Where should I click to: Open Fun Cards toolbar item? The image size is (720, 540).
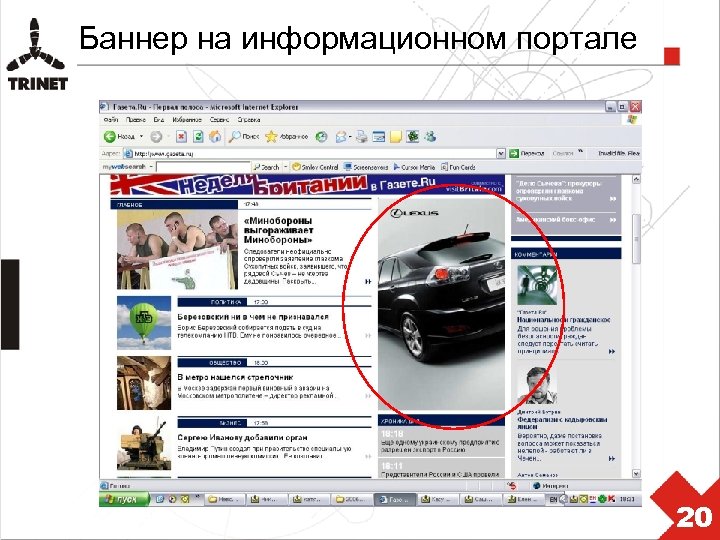(458, 167)
